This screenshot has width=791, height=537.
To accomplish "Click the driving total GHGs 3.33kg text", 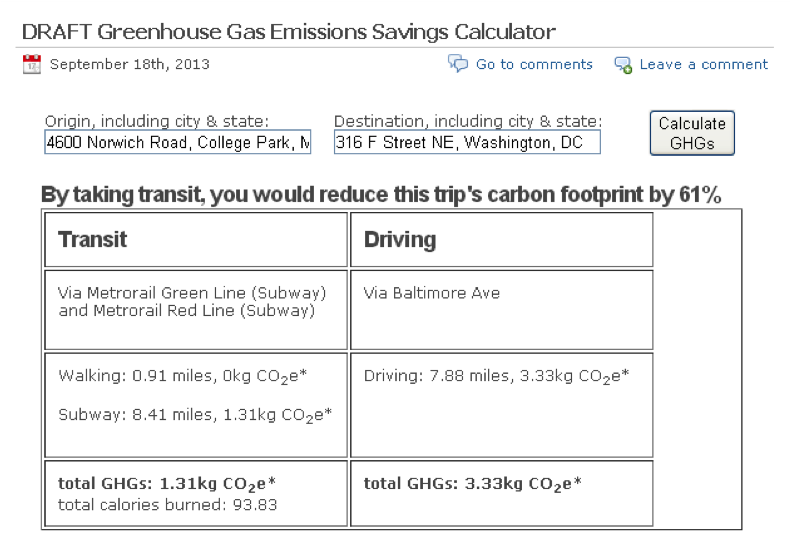I will 473,484.
